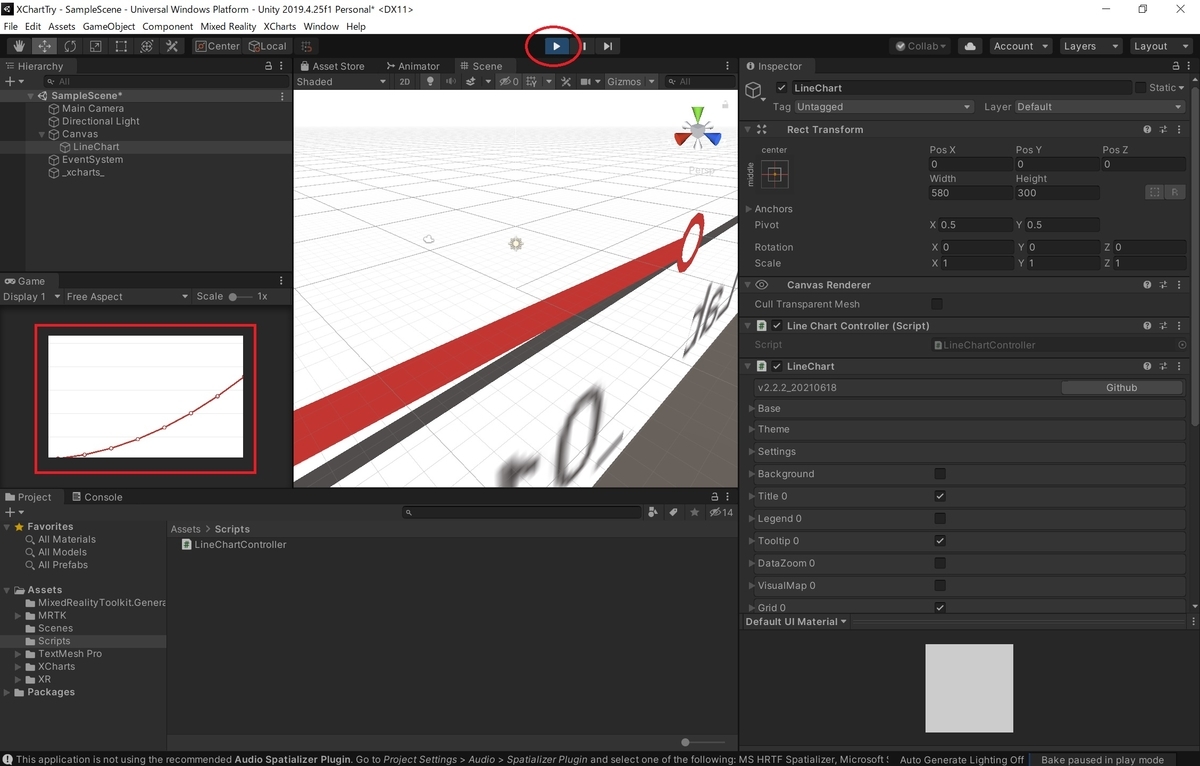Expand the Theme section of LineChart
The width and height of the screenshot is (1200, 766).
coord(749,429)
